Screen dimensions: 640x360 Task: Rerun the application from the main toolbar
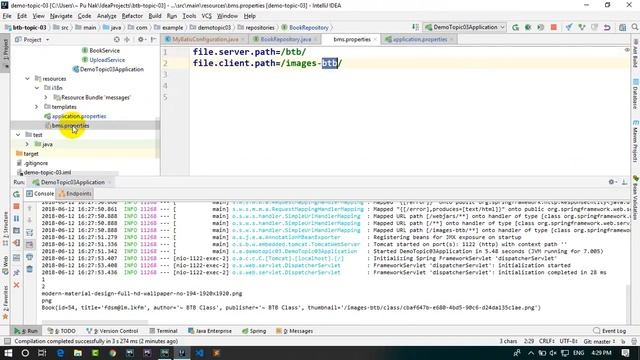516,27
